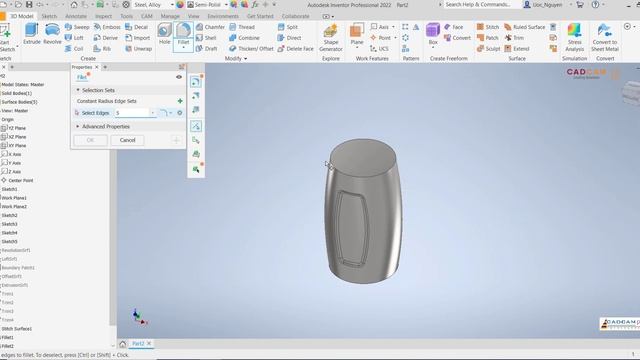Click Cancel in Fillet dialog
The height and width of the screenshot is (360, 640).
point(128,140)
